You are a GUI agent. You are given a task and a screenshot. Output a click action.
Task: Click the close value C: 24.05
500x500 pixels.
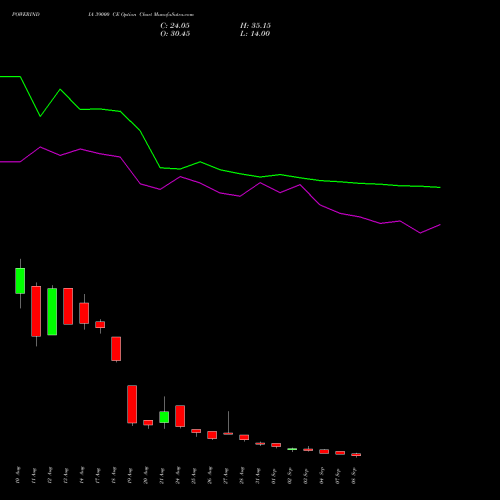click(x=175, y=26)
